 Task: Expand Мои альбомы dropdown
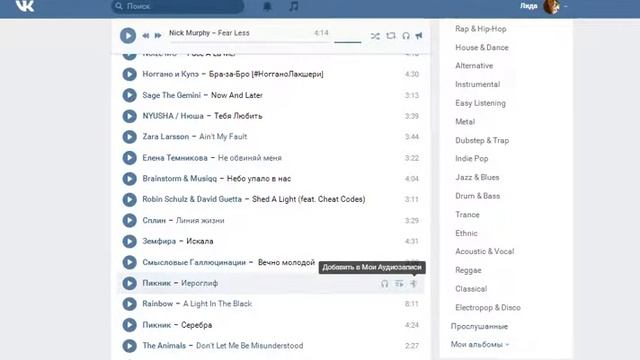coord(480,344)
